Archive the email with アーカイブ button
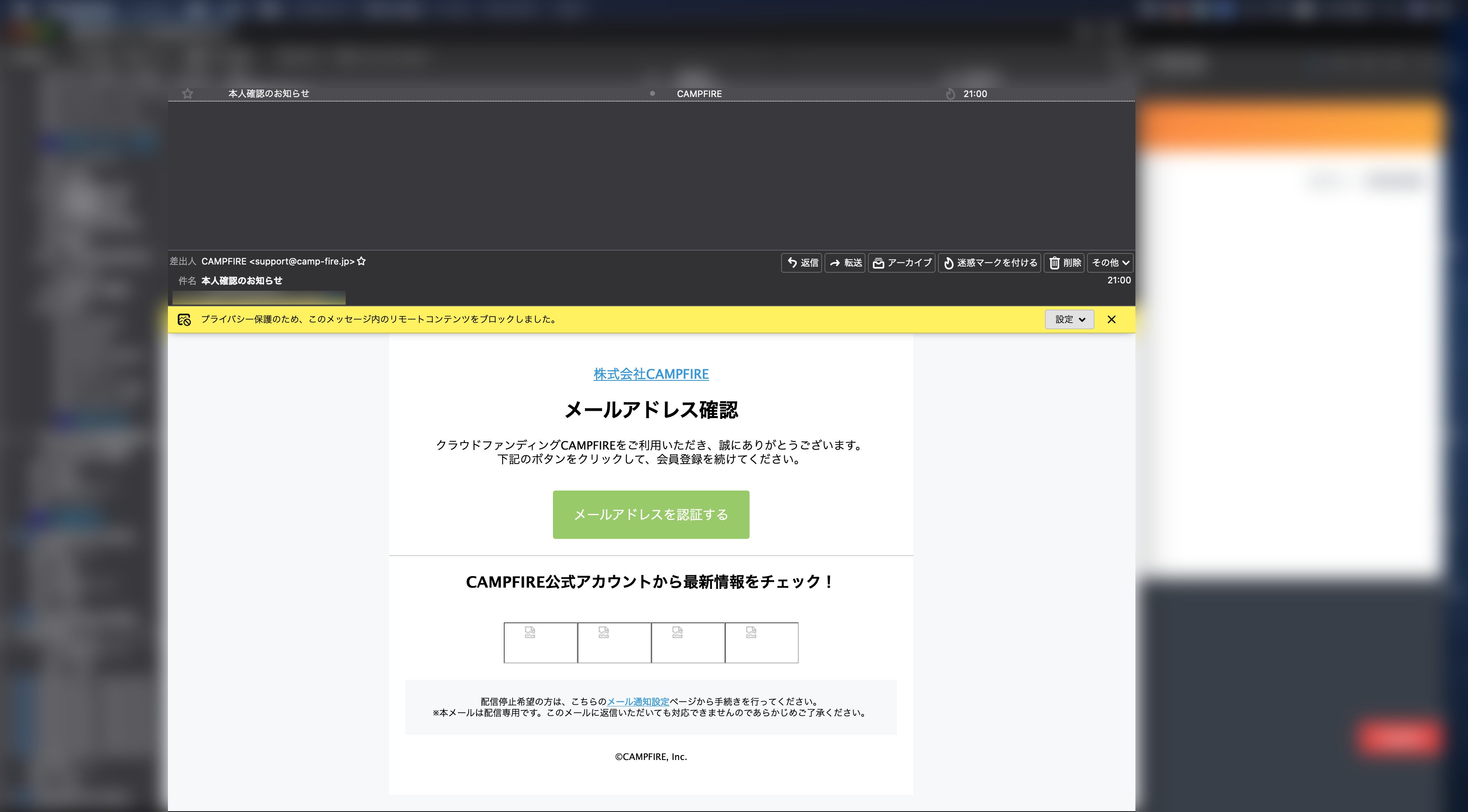The height and width of the screenshot is (812, 1468). click(x=902, y=263)
